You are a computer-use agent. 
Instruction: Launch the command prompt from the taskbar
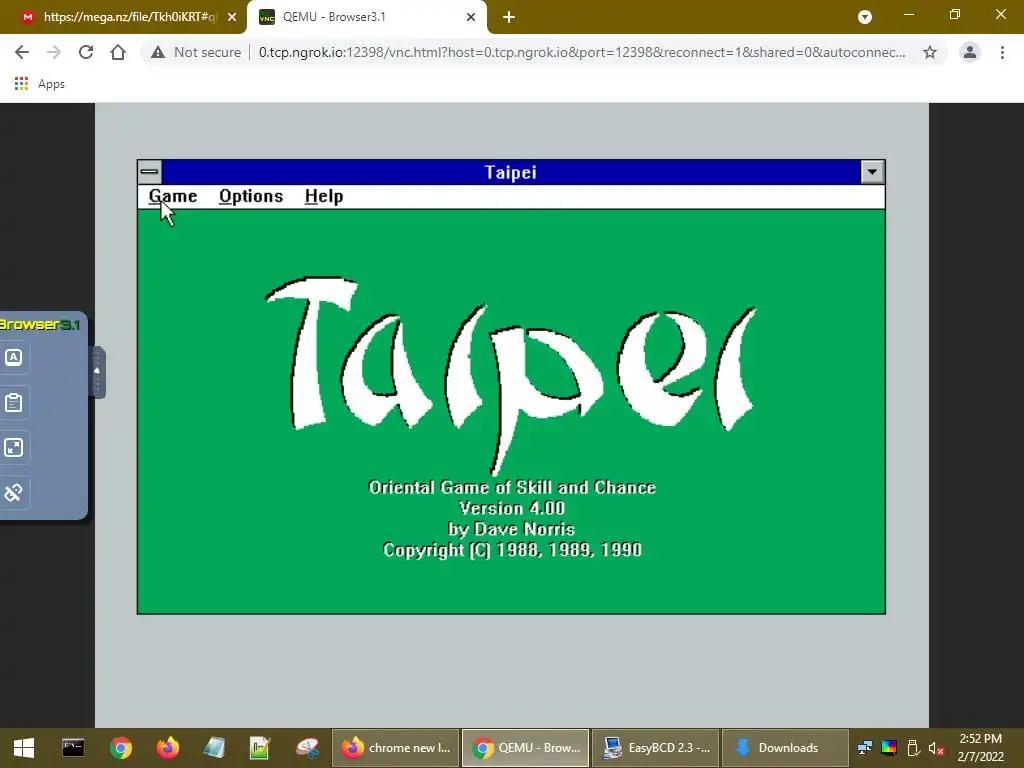pyautogui.click(x=72, y=748)
